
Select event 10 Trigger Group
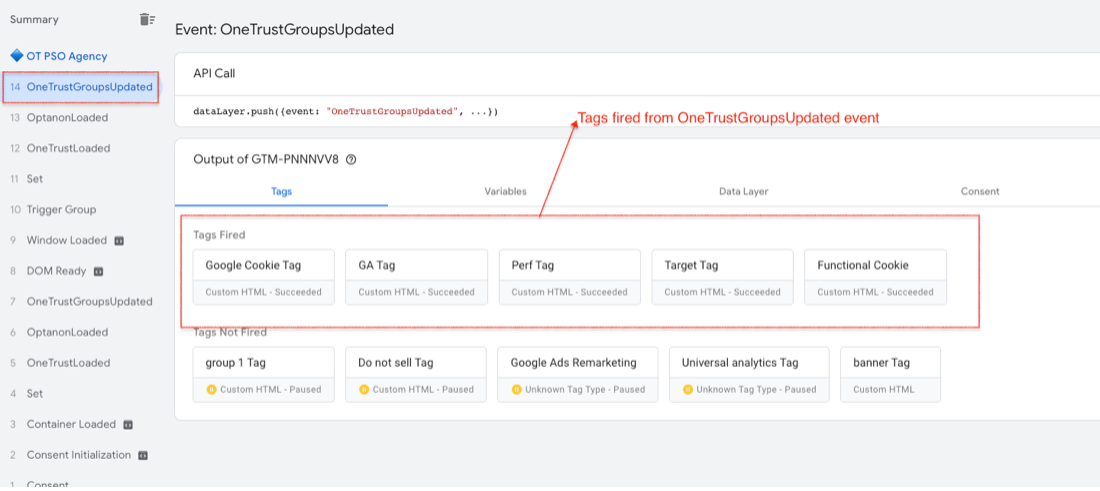tap(61, 210)
